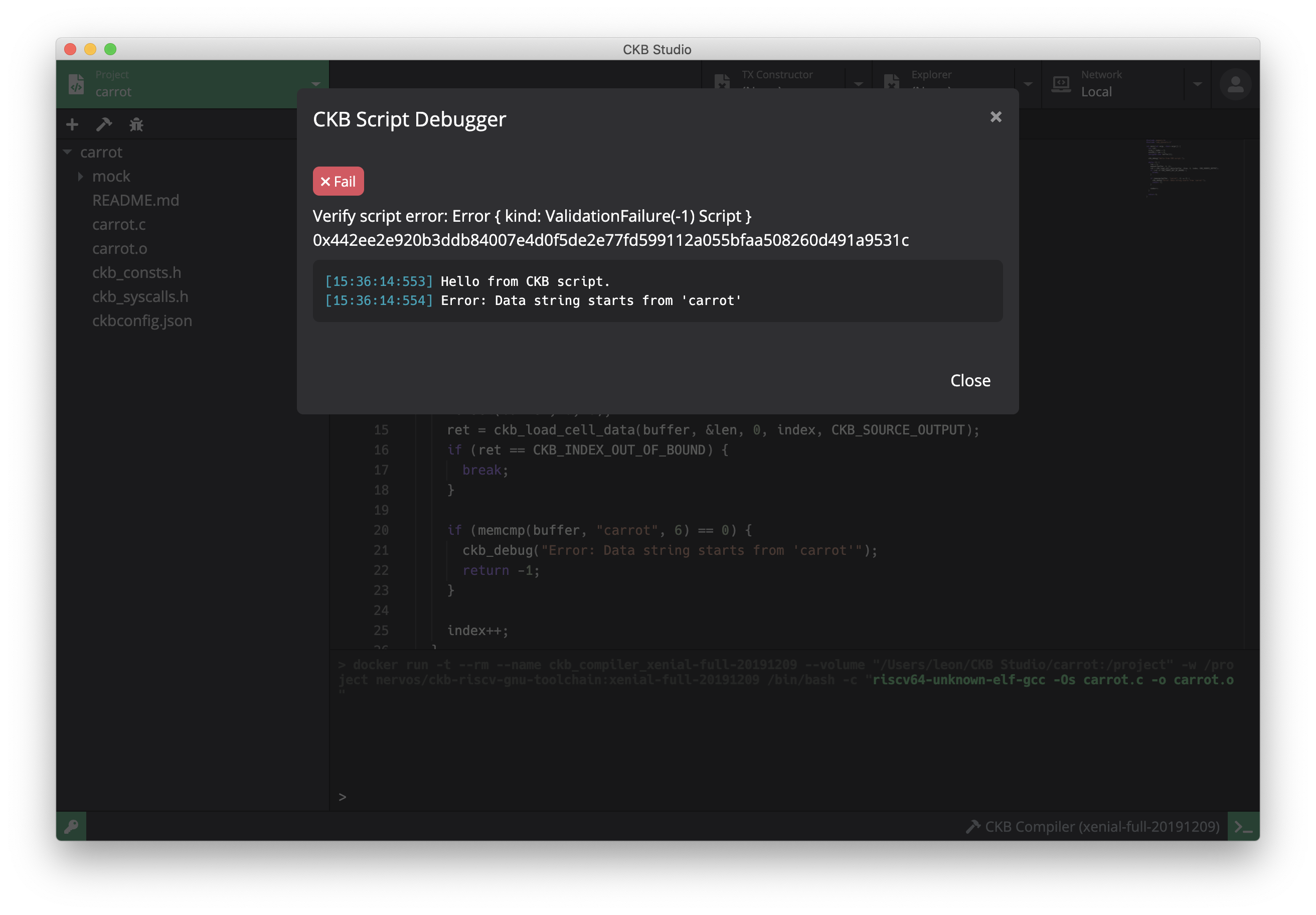The height and width of the screenshot is (915, 1316).
Task: Toggle the terminal icon in bottom-right corner
Action: [x=1243, y=826]
